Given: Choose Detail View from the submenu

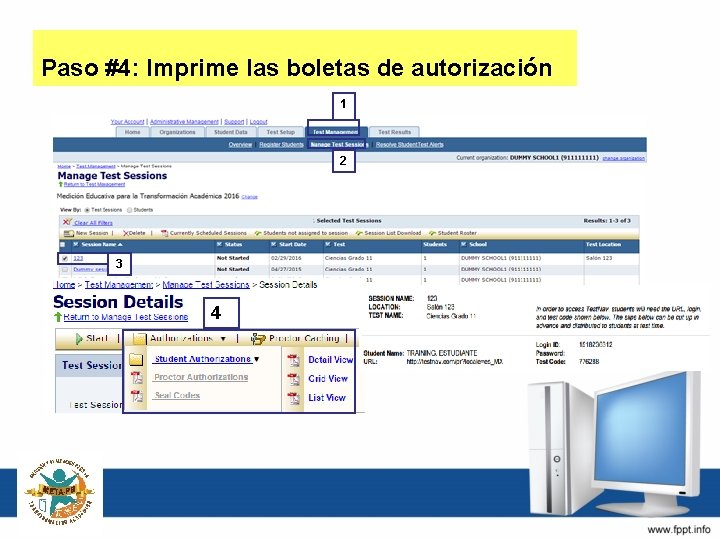Looking at the screenshot, I should 330,360.
